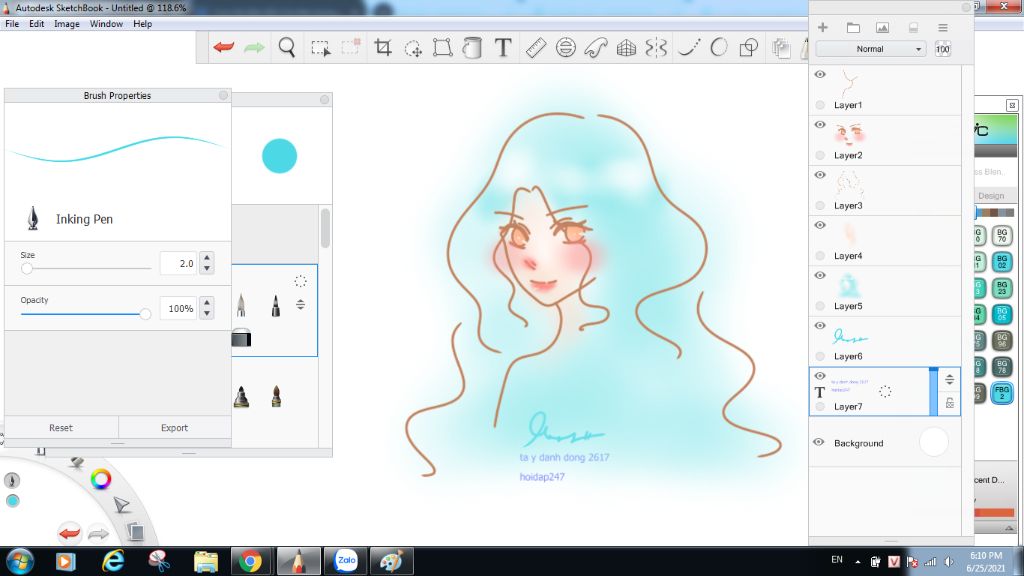The width and height of the screenshot is (1024, 576).
Task: Hide Layer3 using its eye icon
Action: coord(820,175)
